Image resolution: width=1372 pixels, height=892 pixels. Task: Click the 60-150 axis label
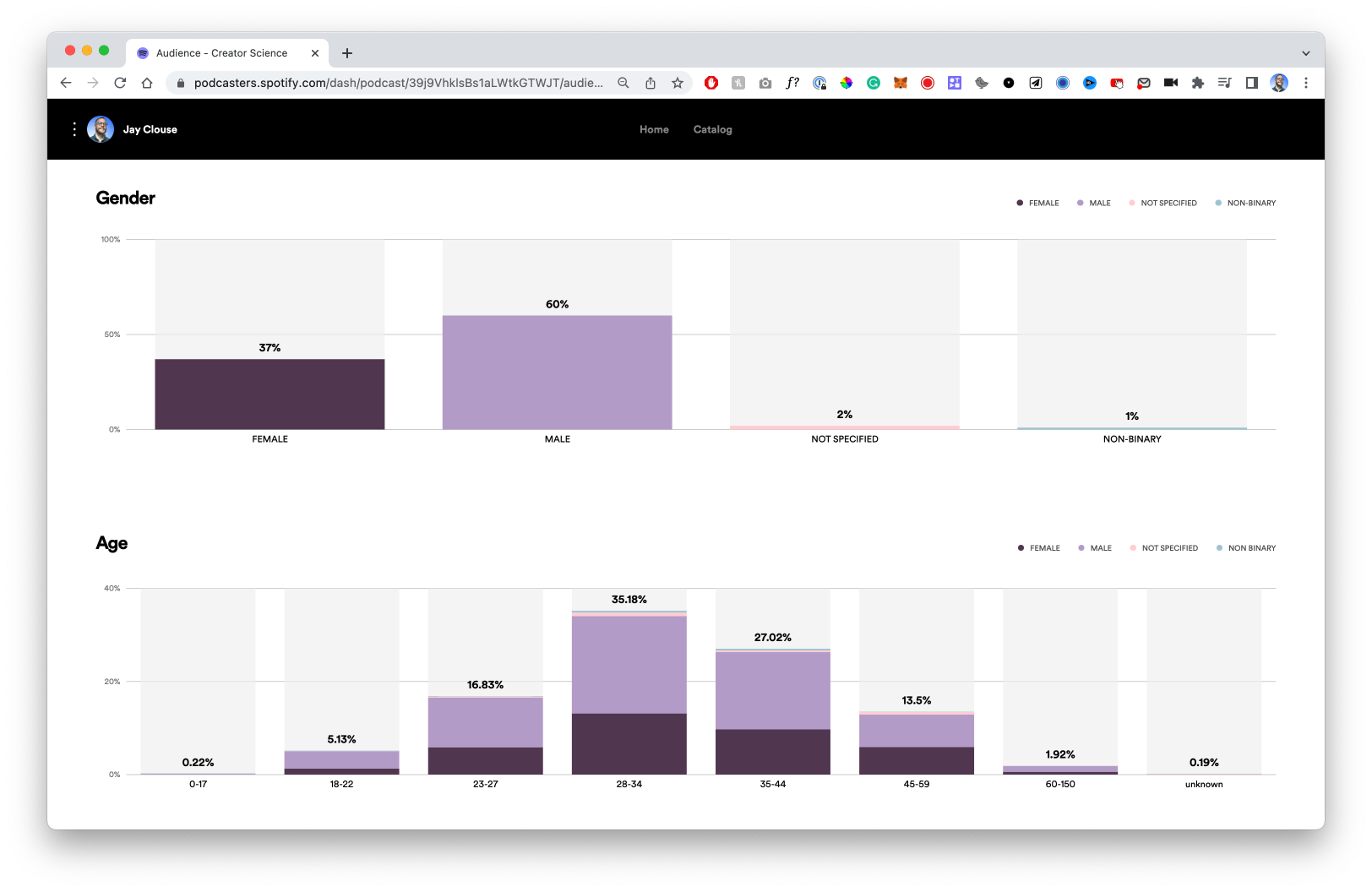[x=1060, y=785]
